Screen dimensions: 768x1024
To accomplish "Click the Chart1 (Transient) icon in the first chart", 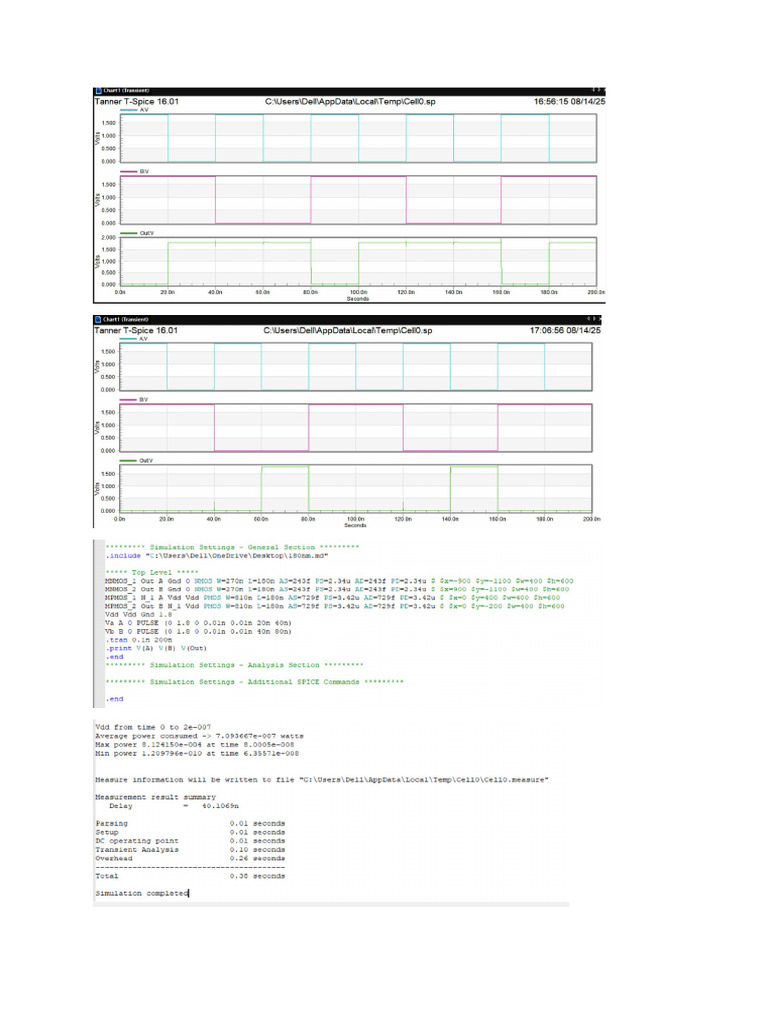I will [x=99, y=91].
